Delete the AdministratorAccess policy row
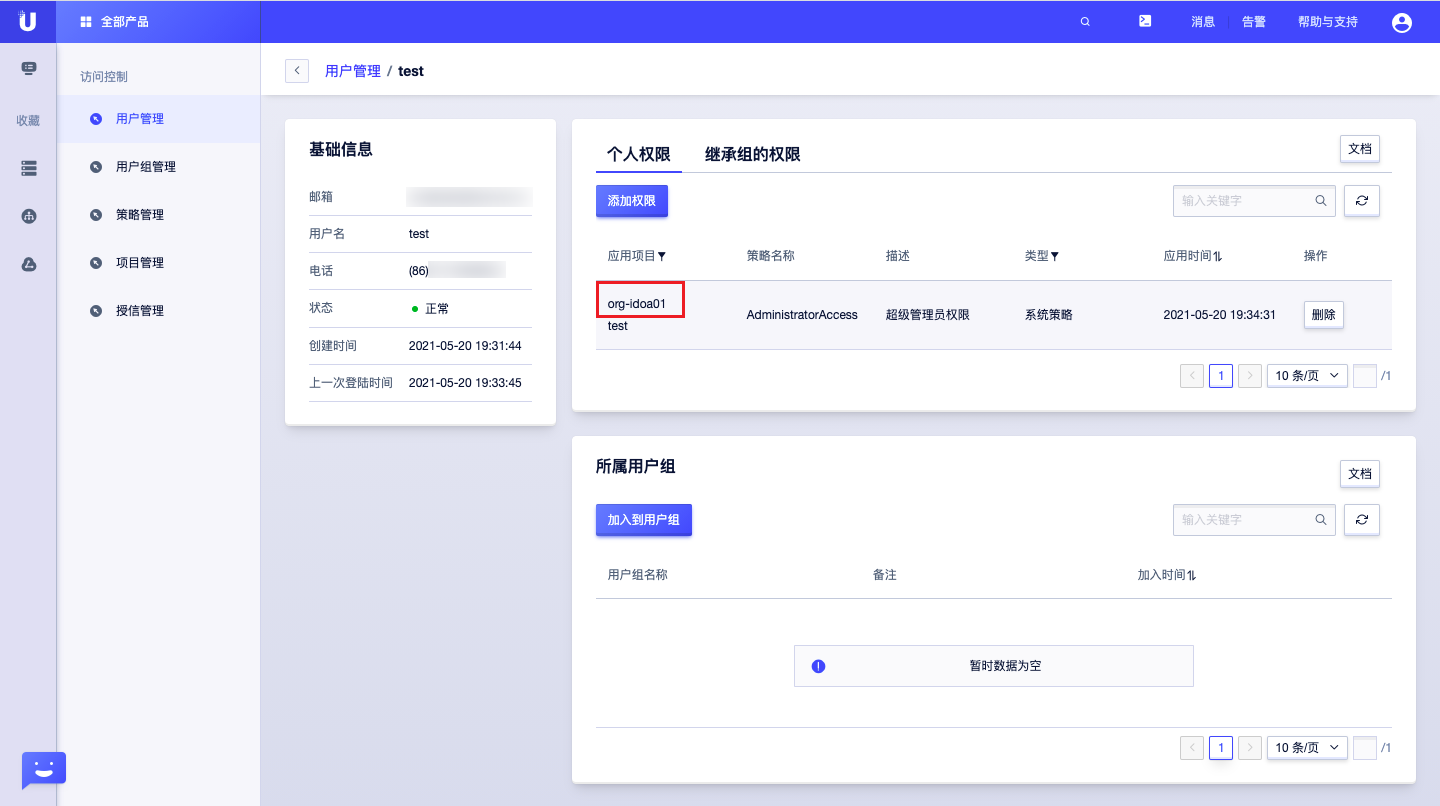Image resolution: width=1440 pixels, height=806 pixels. tap(1322, 315)
